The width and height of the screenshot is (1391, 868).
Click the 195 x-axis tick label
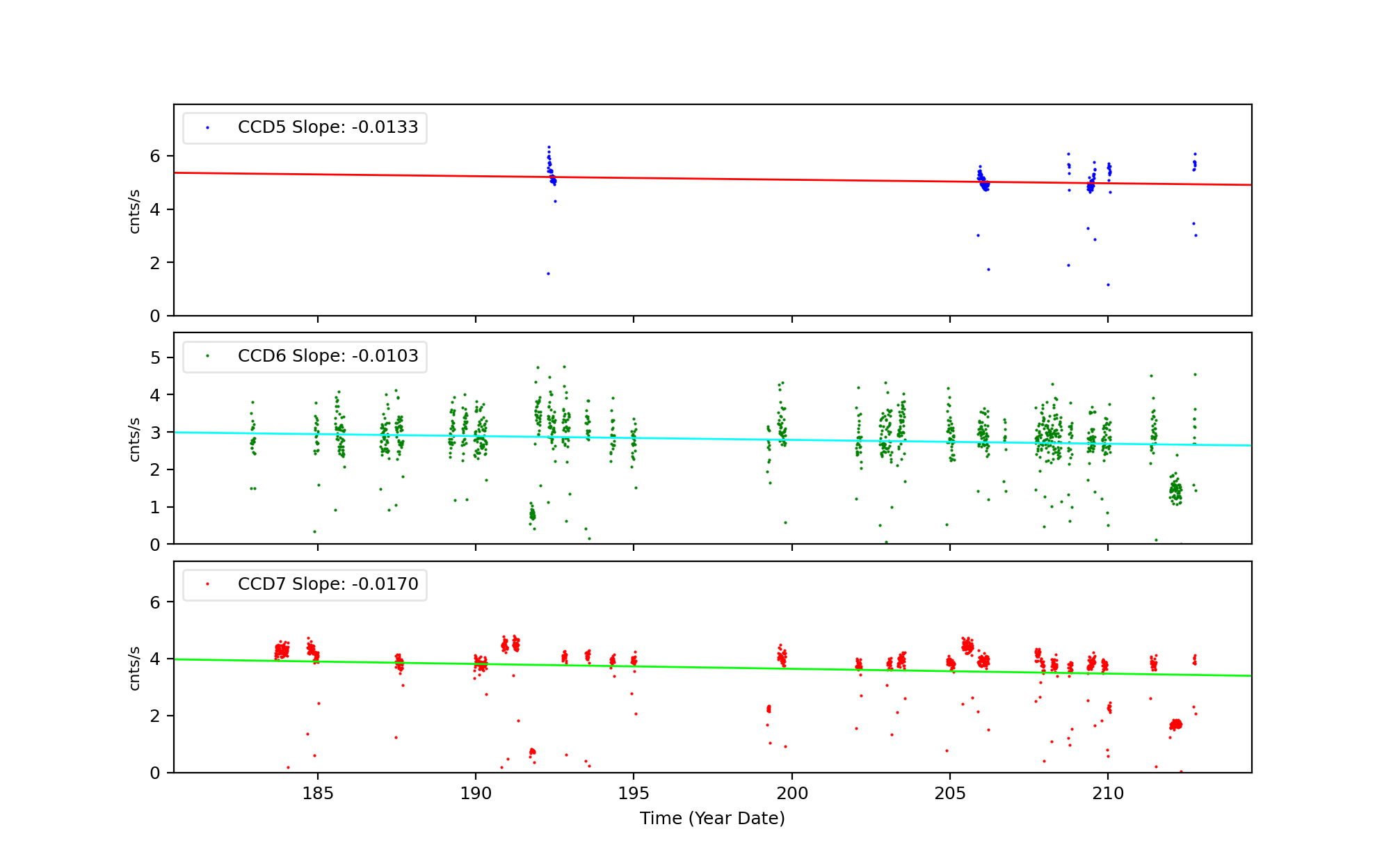[x=634, y=794]
